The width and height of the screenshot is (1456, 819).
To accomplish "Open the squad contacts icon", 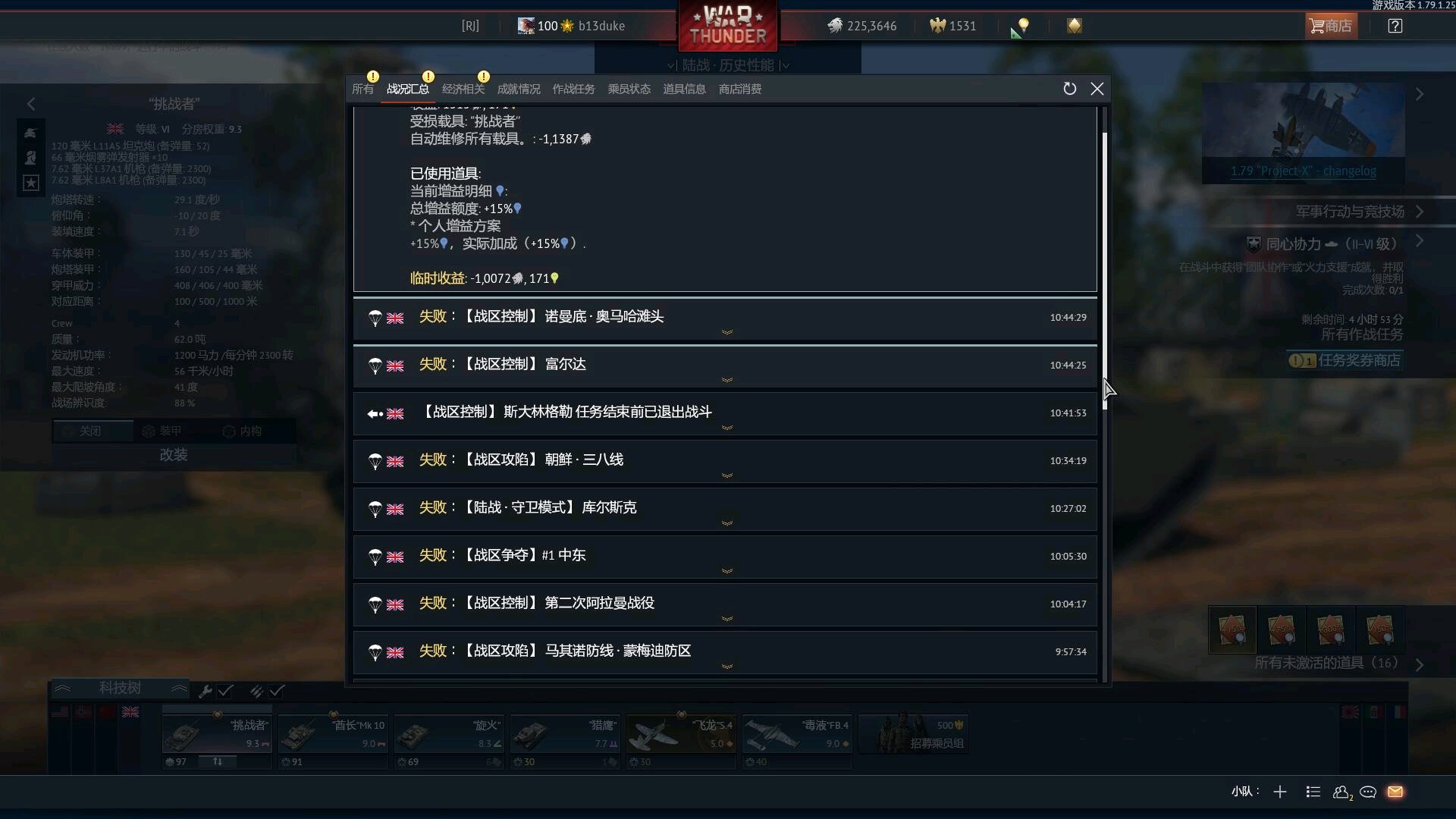I will 1341,792.
